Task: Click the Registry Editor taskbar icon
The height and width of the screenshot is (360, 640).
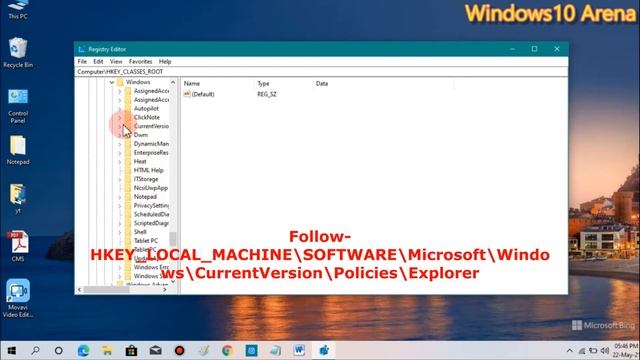Action: point(324,351)
